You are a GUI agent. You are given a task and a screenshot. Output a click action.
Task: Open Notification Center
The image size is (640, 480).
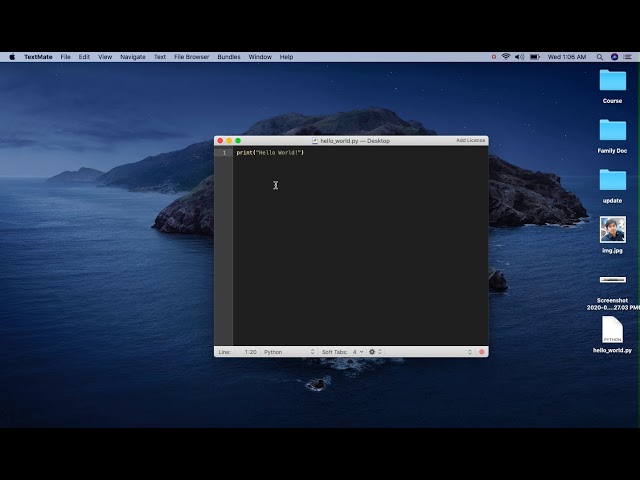(x=628, y=57)
